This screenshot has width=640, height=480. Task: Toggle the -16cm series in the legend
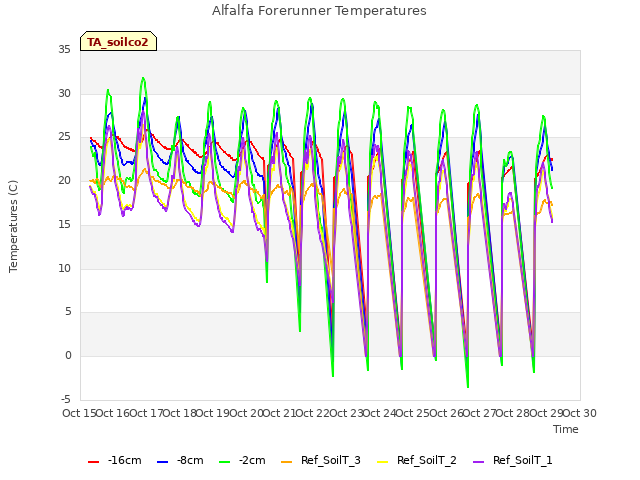pyautogui.click(x=115, y=460)
